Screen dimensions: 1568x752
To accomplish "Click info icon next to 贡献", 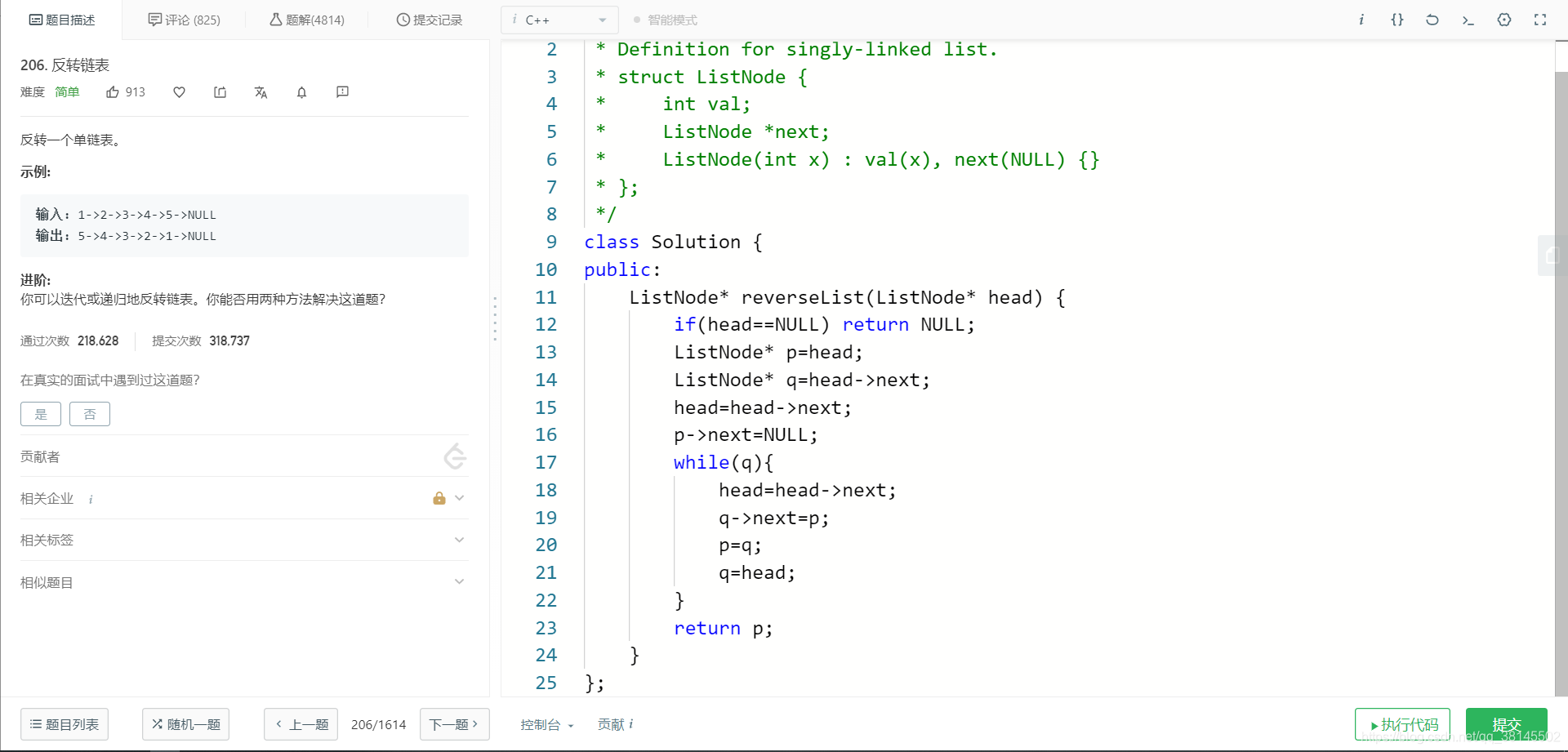I will [631, 724].
